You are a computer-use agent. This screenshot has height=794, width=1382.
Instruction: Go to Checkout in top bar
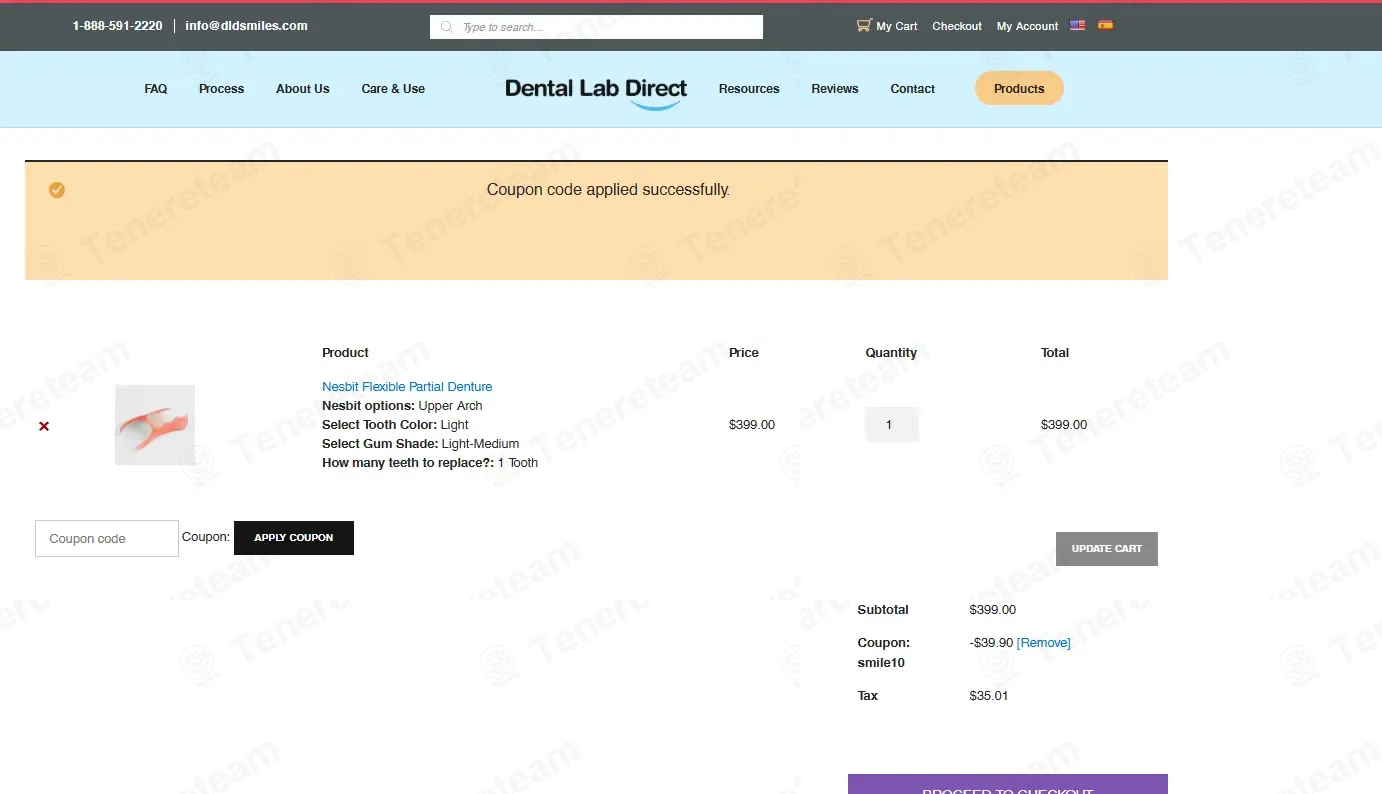(x=957, y=26)
